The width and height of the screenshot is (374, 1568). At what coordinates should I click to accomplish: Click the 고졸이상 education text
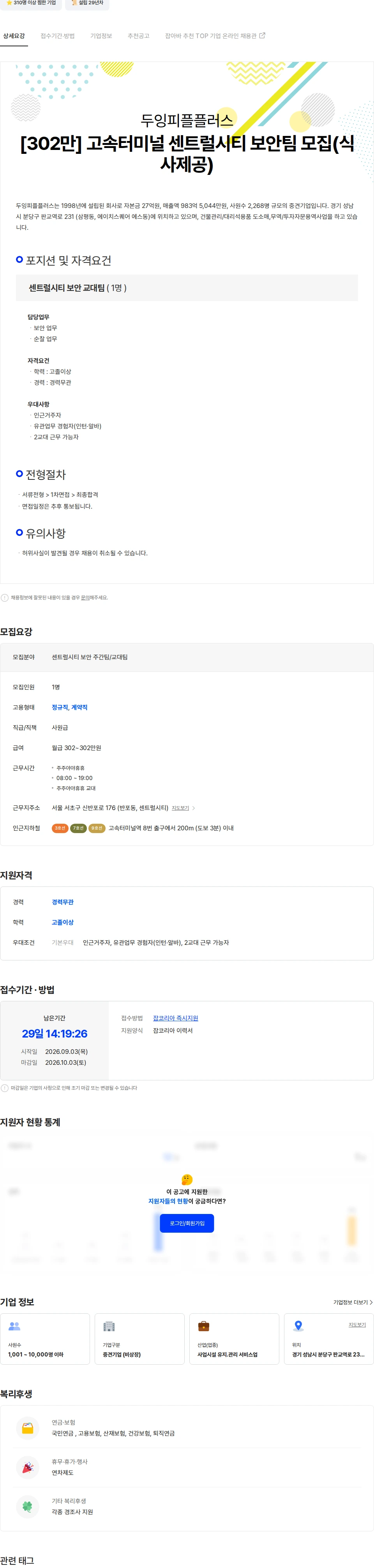point(63,922)
